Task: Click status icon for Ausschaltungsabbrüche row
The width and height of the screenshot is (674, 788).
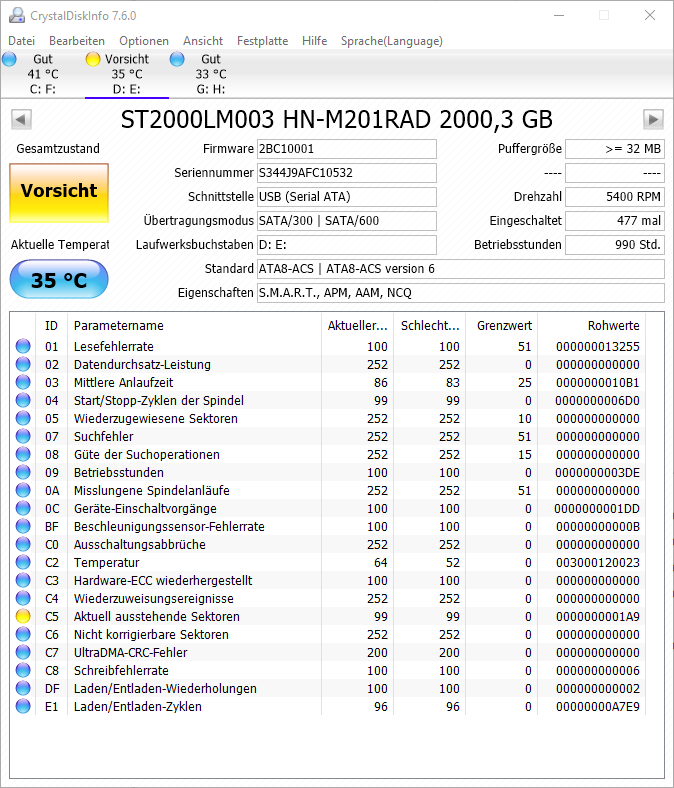Action: tap(23, 544)
